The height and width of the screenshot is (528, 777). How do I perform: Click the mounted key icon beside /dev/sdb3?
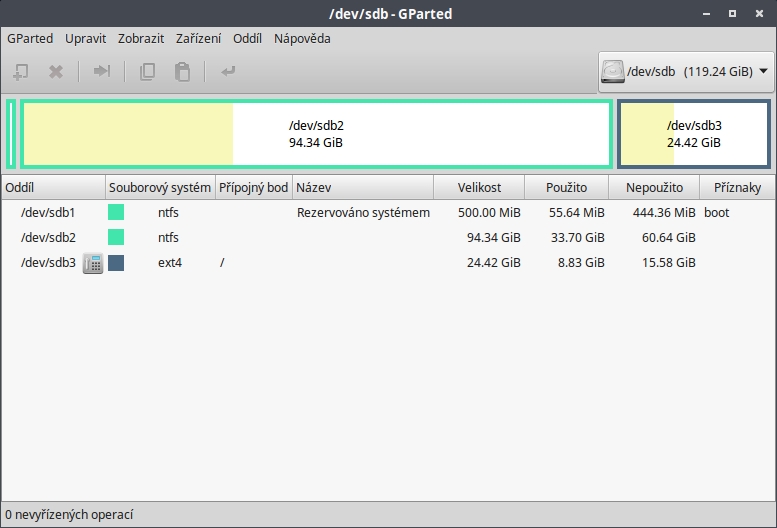coord(93,263)
